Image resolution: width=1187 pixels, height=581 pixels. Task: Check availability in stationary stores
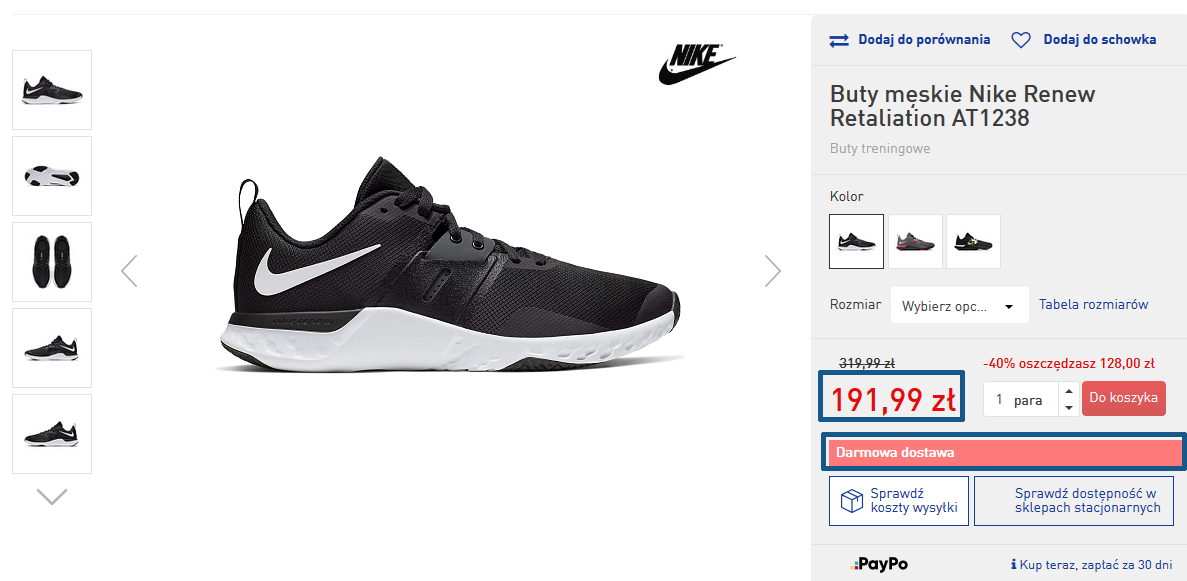click(x=1087, y=500)
